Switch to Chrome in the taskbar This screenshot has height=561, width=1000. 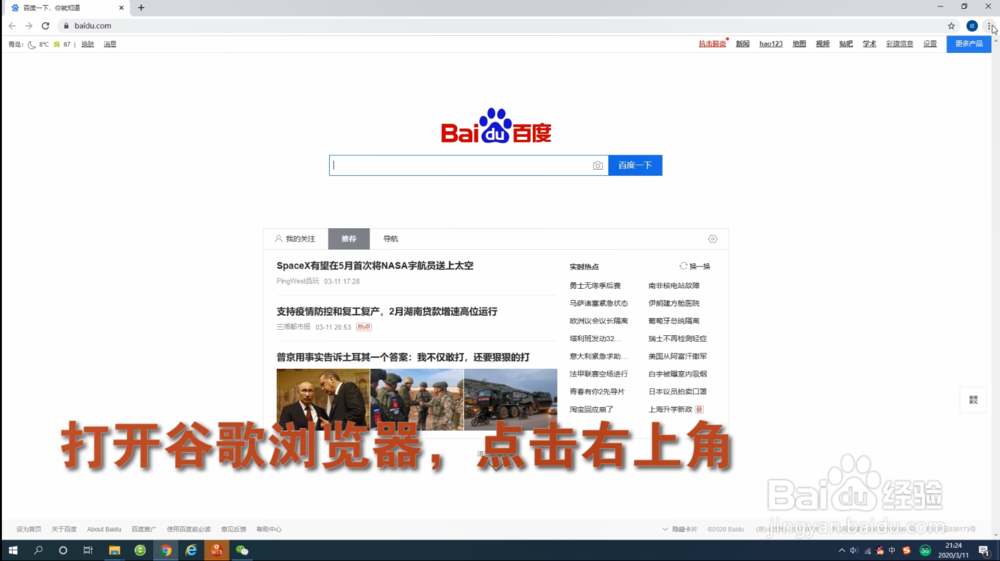click(166, 550)
